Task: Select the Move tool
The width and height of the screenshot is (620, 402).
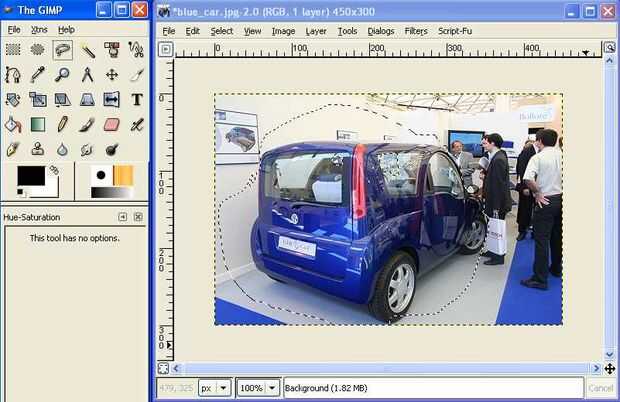Action: 112,75
